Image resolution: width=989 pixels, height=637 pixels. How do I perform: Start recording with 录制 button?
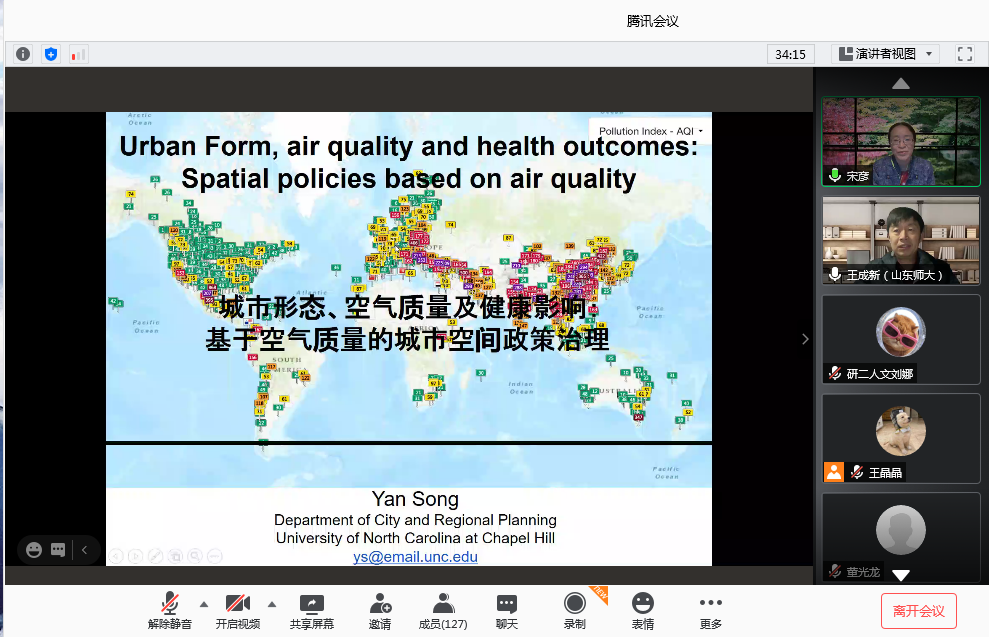[574, 611]
